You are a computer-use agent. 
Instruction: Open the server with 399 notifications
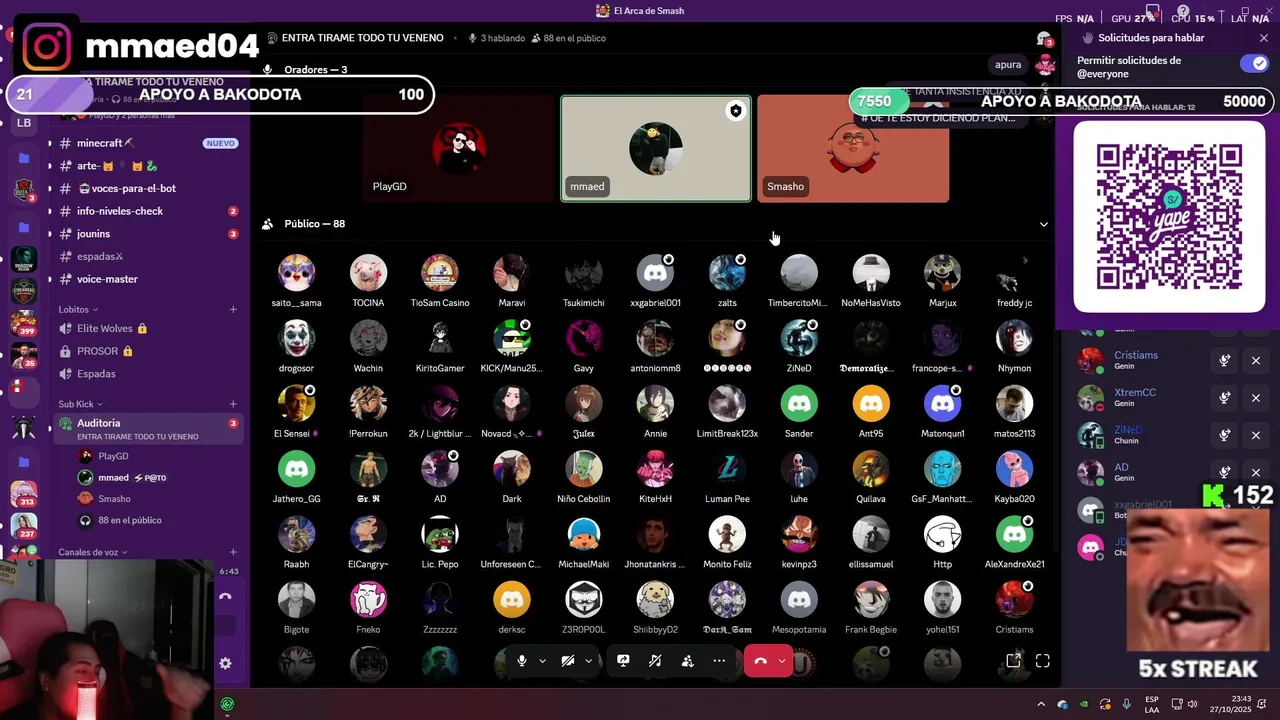tap(24, 324)
